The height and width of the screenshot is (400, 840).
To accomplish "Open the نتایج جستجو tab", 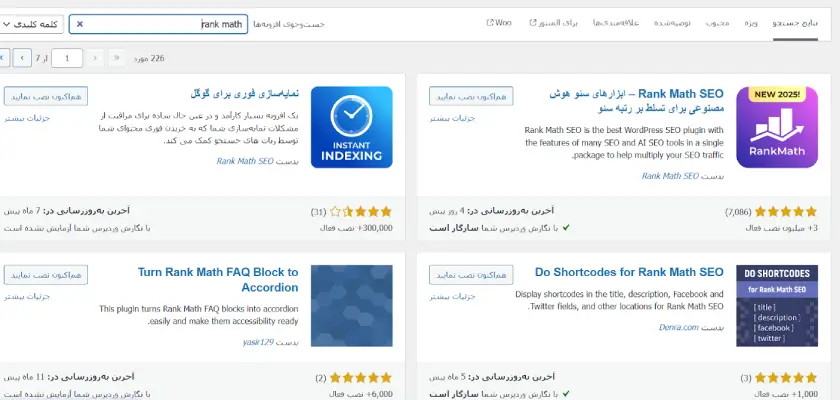I will pyautogui.click(x=795, y=24).
